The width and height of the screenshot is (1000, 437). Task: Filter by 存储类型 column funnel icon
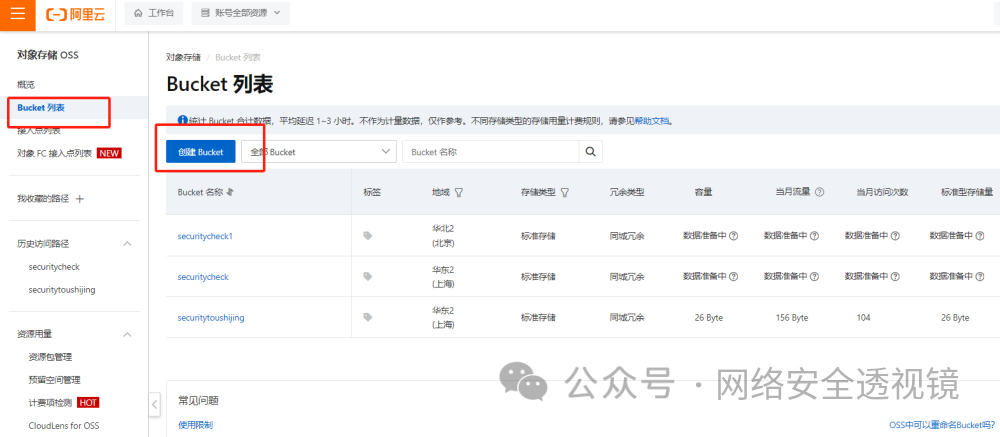pyautogui.click(x=564, y=192)
